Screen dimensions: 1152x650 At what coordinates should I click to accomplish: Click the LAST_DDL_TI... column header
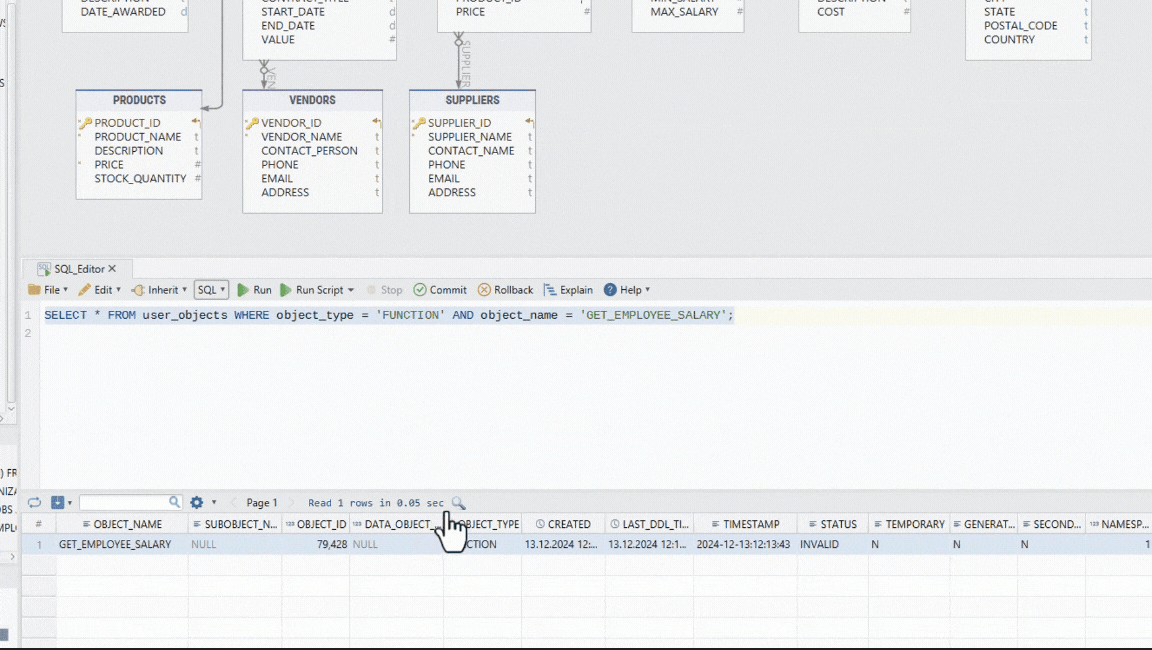tap(649, 524)
